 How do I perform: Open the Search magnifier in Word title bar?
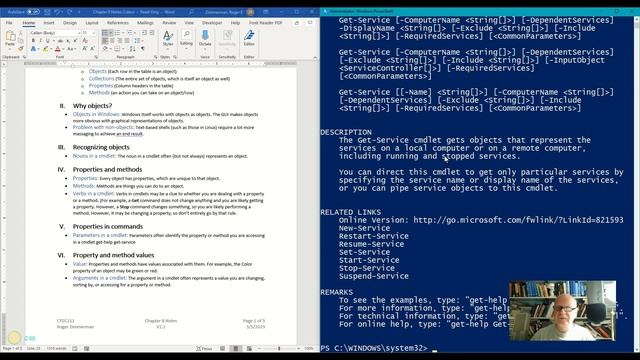191,12
